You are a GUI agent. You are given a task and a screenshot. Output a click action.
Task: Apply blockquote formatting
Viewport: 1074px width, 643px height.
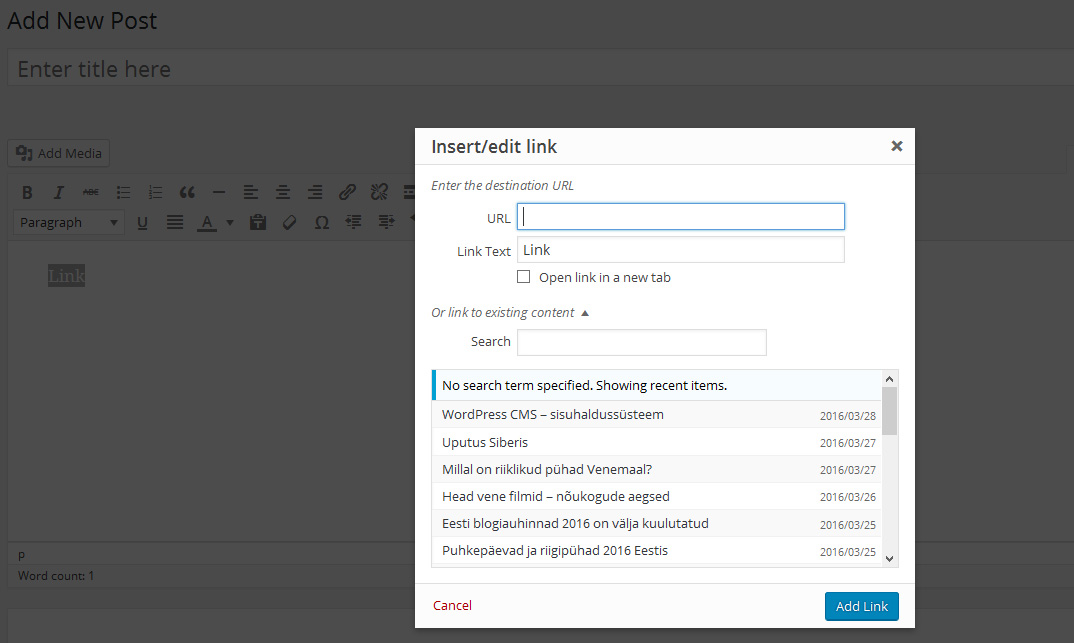pyautogui.click(x=187, y=193)
